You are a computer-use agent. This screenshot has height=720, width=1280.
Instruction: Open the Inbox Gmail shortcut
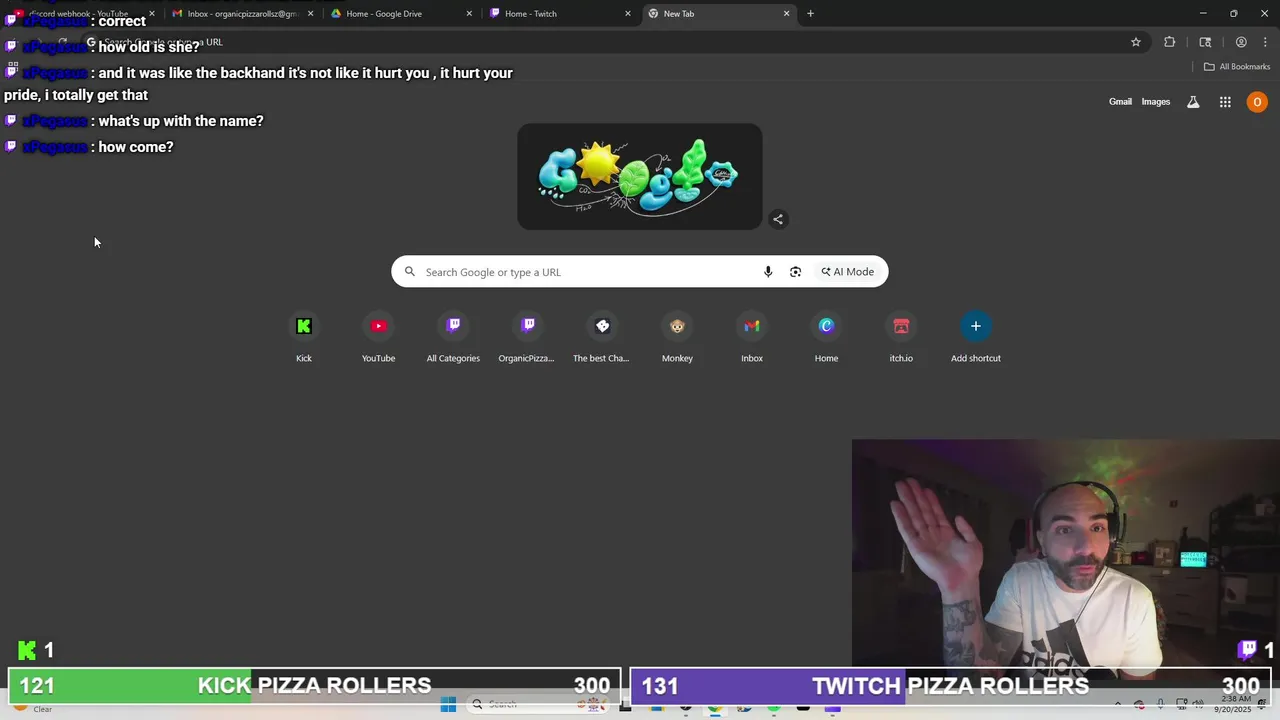(x=752, y=338)
